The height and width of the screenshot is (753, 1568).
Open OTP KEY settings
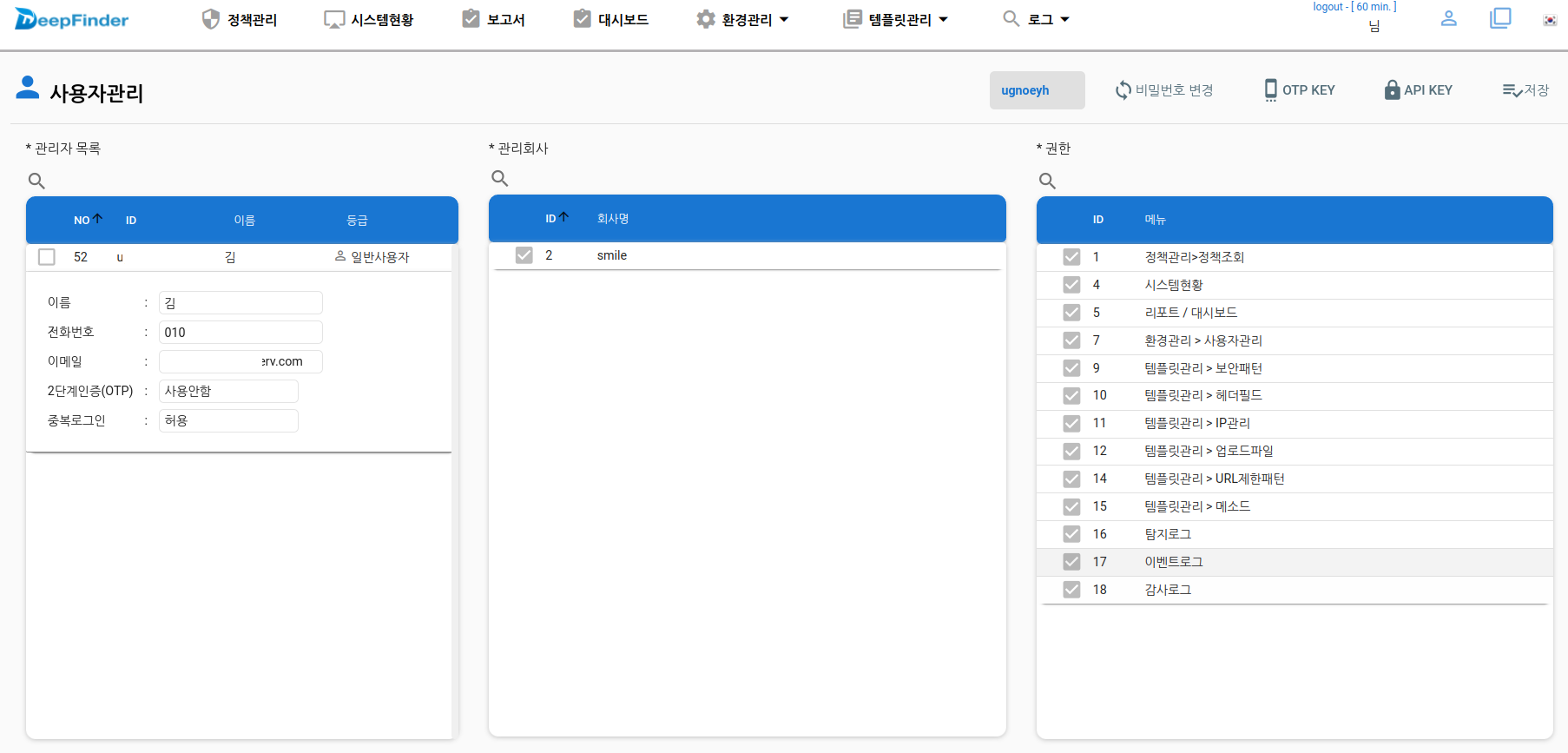point(1299,90)
